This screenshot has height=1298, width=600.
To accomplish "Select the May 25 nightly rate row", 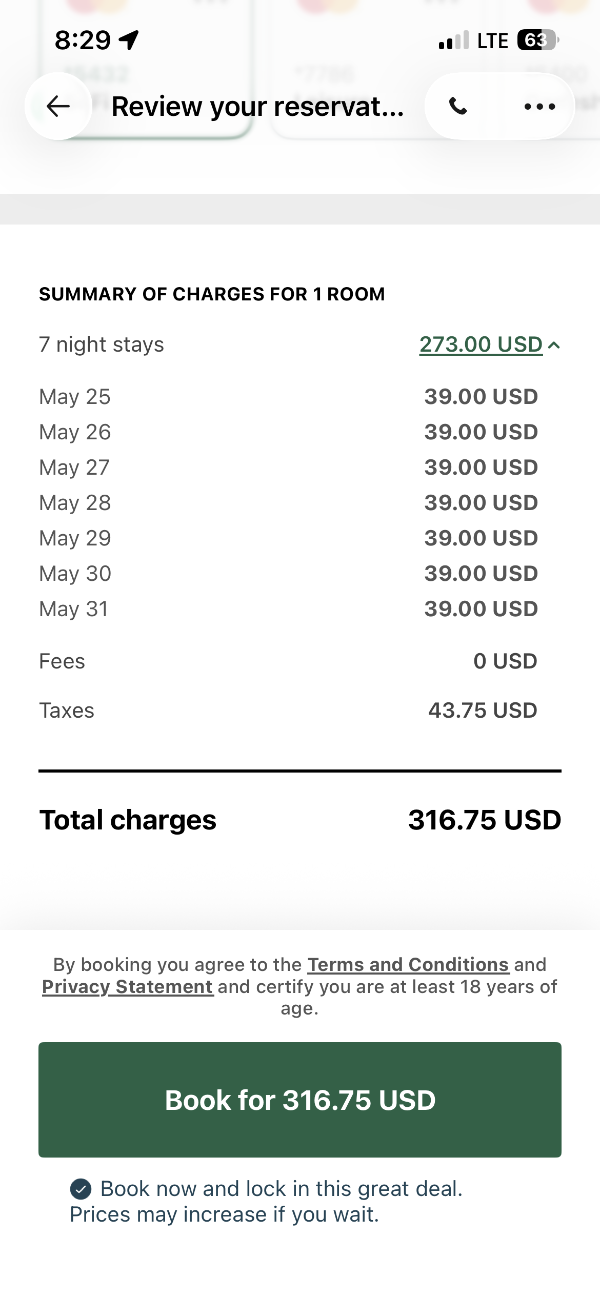I will click(x=289, y=397).
